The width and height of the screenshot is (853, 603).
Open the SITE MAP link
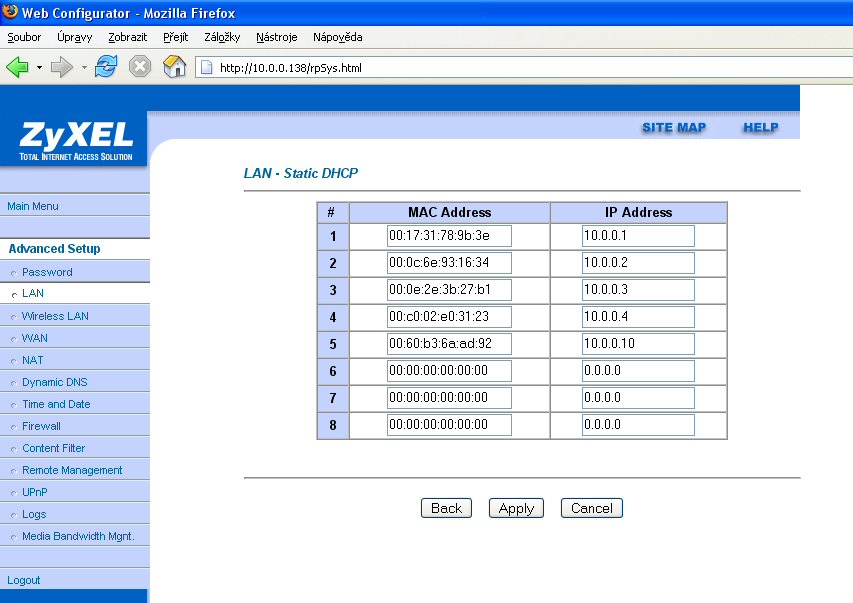[x=673, y=127]
